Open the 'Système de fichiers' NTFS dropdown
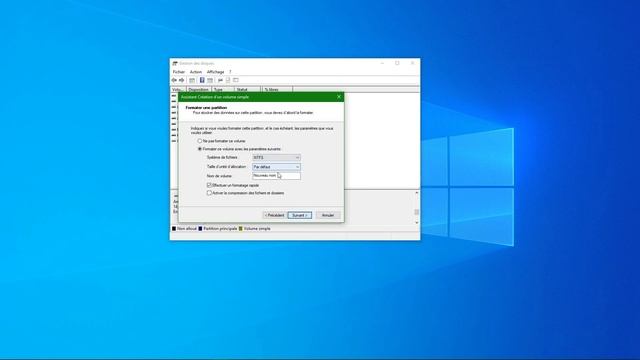Screen dimensions: 640x360 [276, 158]
